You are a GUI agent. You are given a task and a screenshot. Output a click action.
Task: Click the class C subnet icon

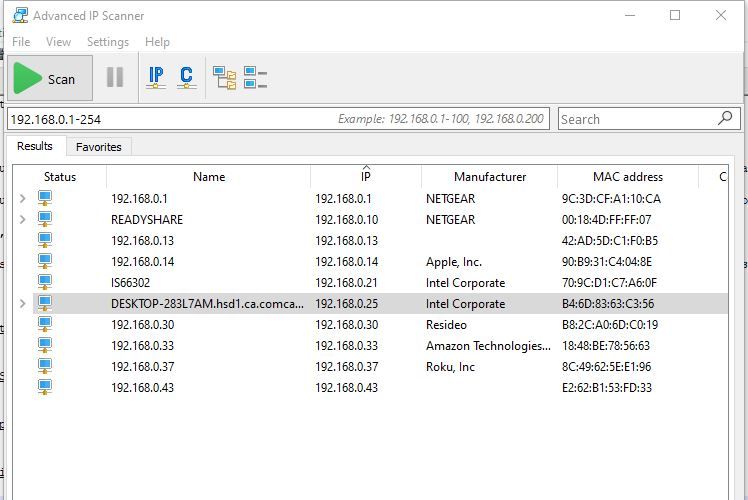[x=186, y=77]
